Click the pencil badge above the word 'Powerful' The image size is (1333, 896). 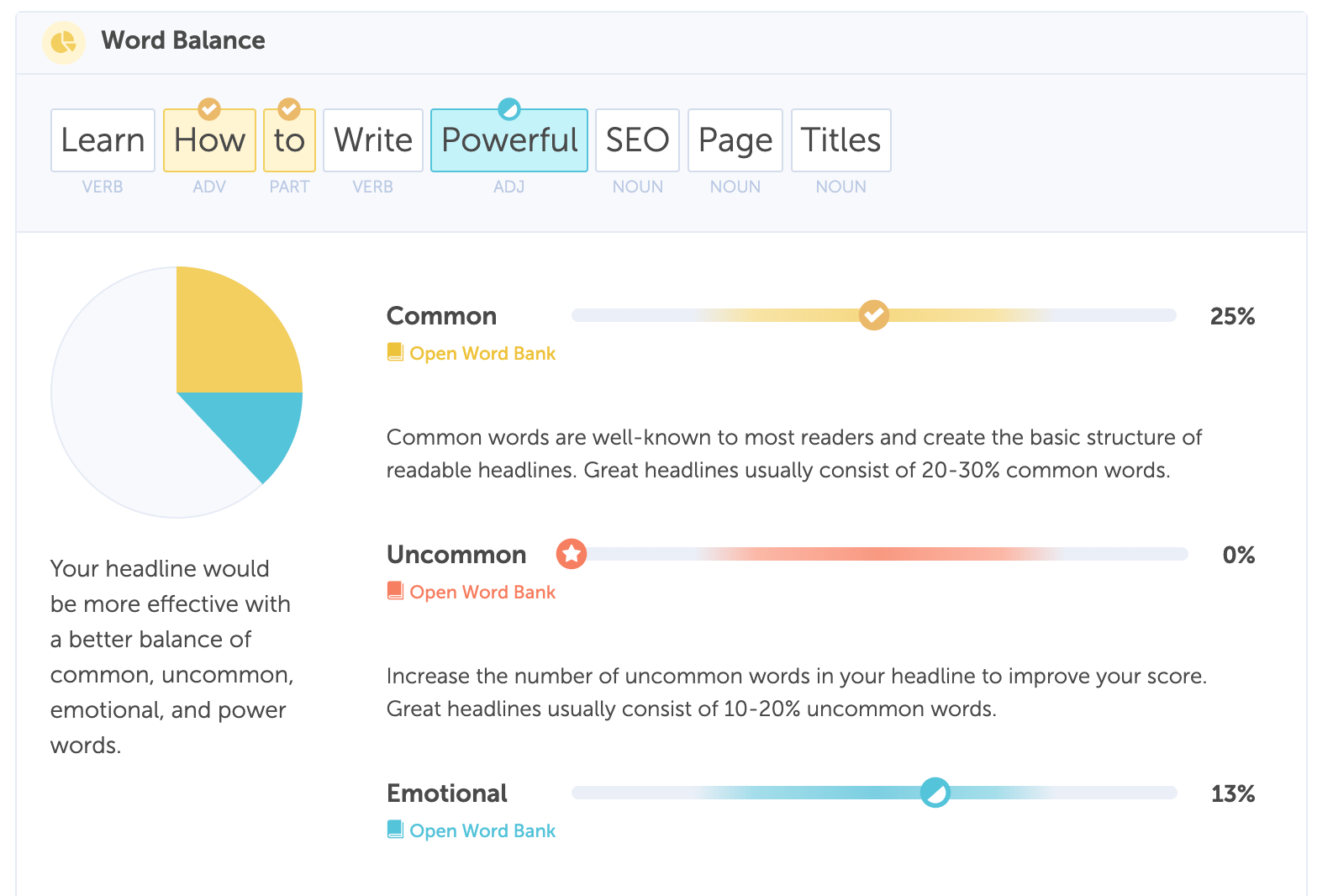coord(508,110)
